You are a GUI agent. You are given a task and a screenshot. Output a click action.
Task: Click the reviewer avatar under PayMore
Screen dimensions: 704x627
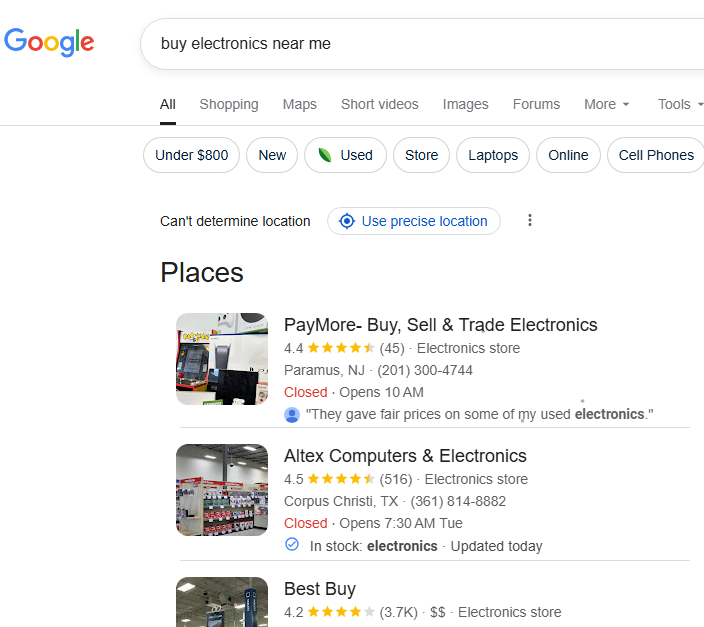coord(292,414)
